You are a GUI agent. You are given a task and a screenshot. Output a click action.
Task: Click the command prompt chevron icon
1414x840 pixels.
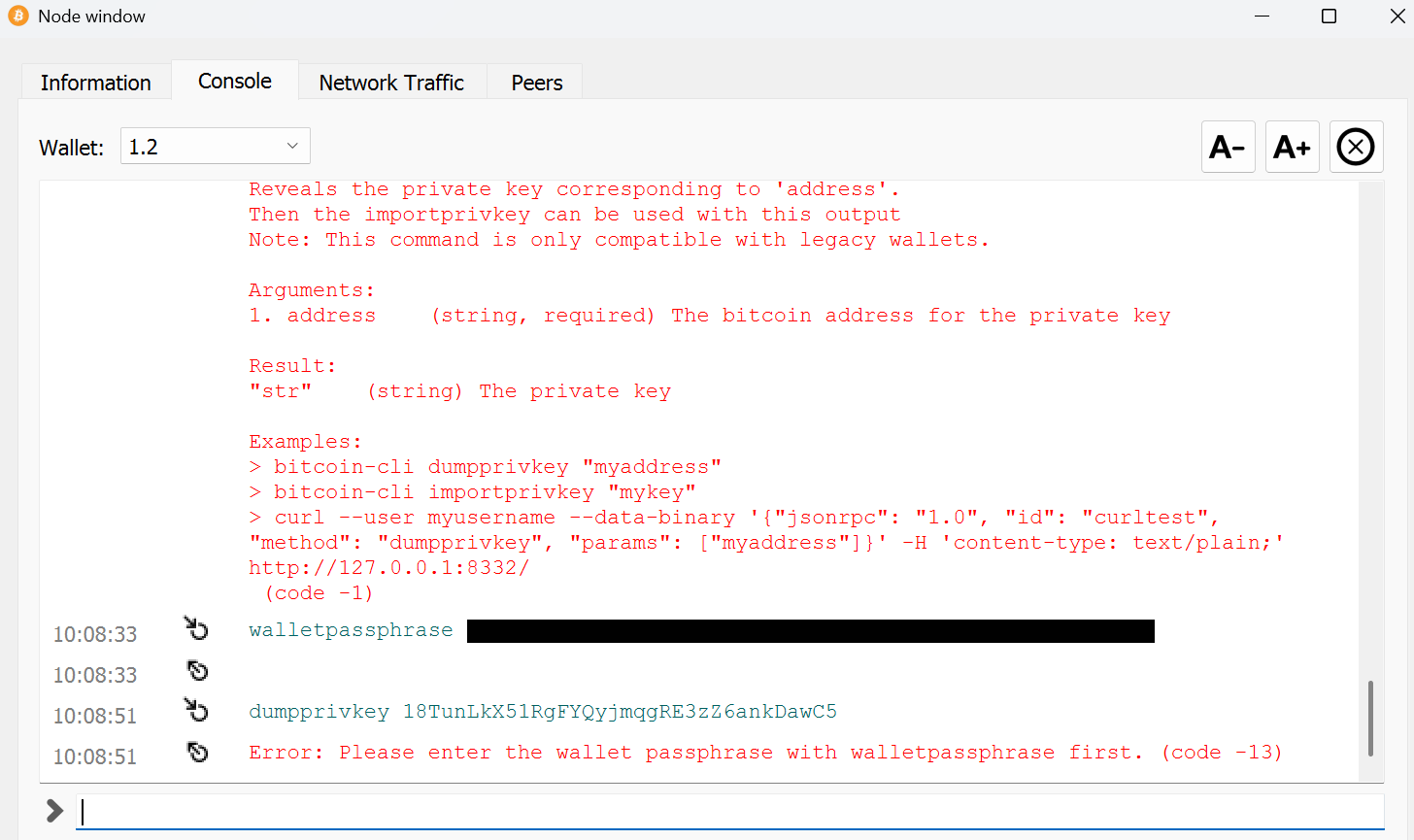click(x=55, y=811)
